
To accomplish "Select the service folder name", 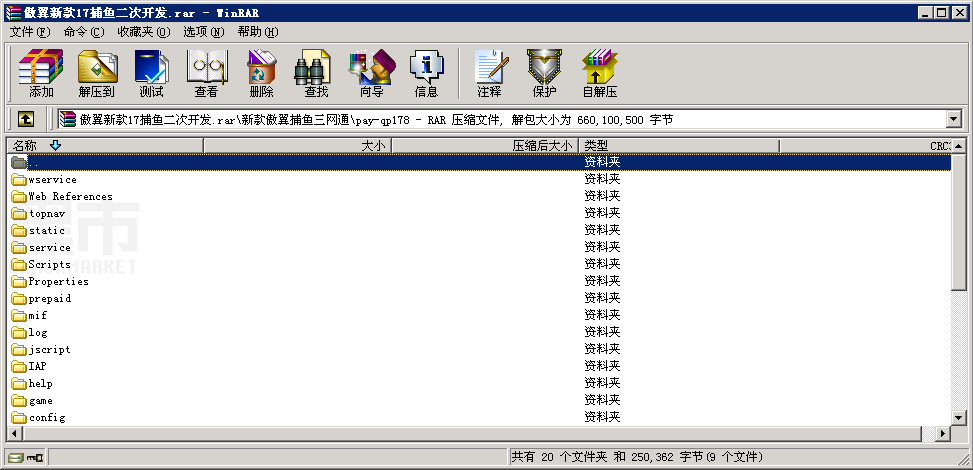I will click(50, 248).
